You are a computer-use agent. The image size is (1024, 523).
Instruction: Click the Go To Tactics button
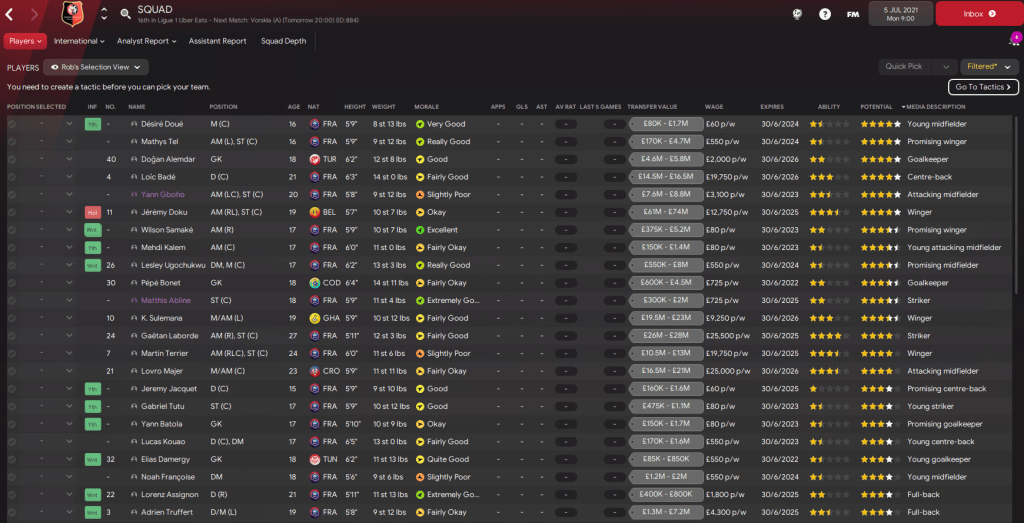[983, 87]
